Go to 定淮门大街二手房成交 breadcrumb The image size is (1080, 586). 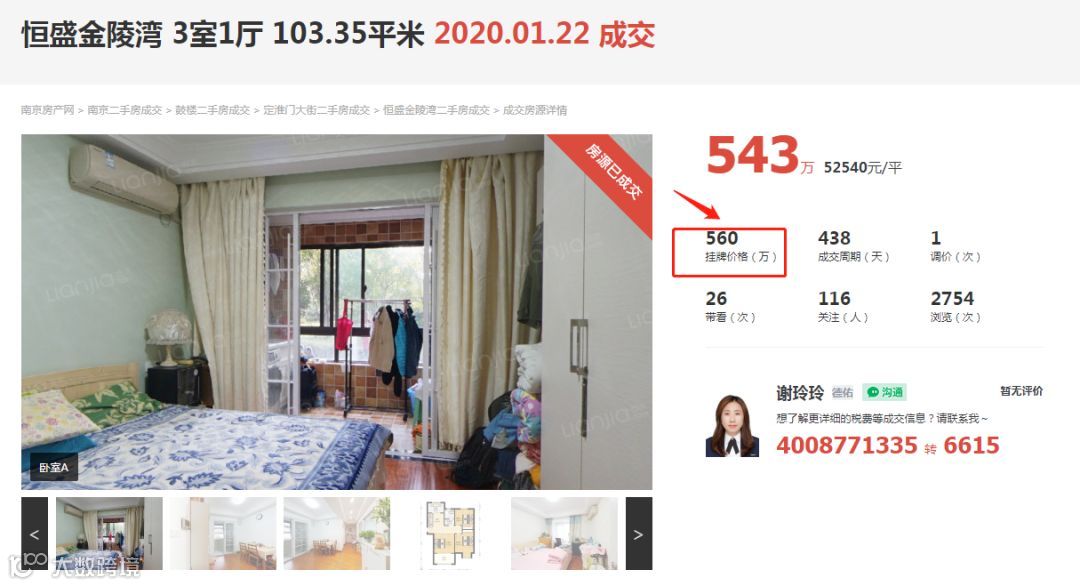316,110
